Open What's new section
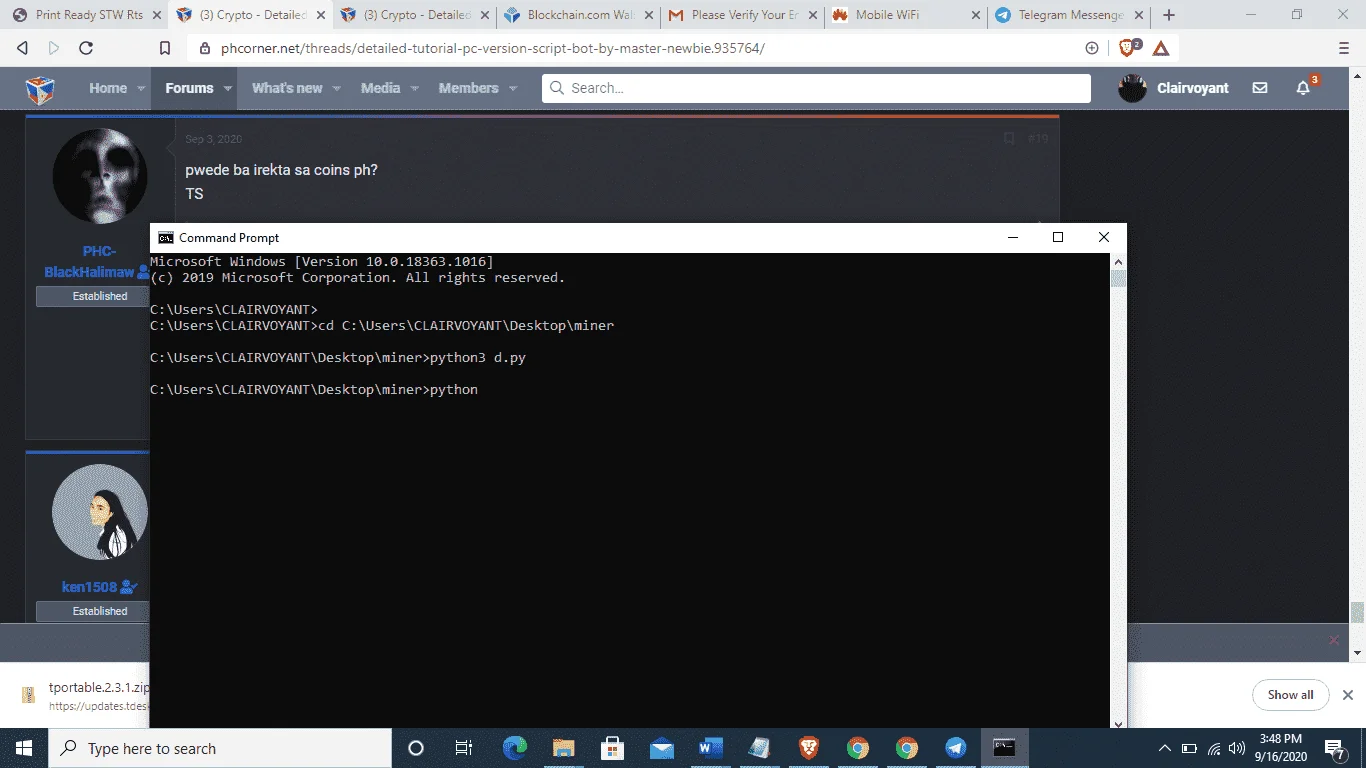1366x768 pixels. point(287,88)
